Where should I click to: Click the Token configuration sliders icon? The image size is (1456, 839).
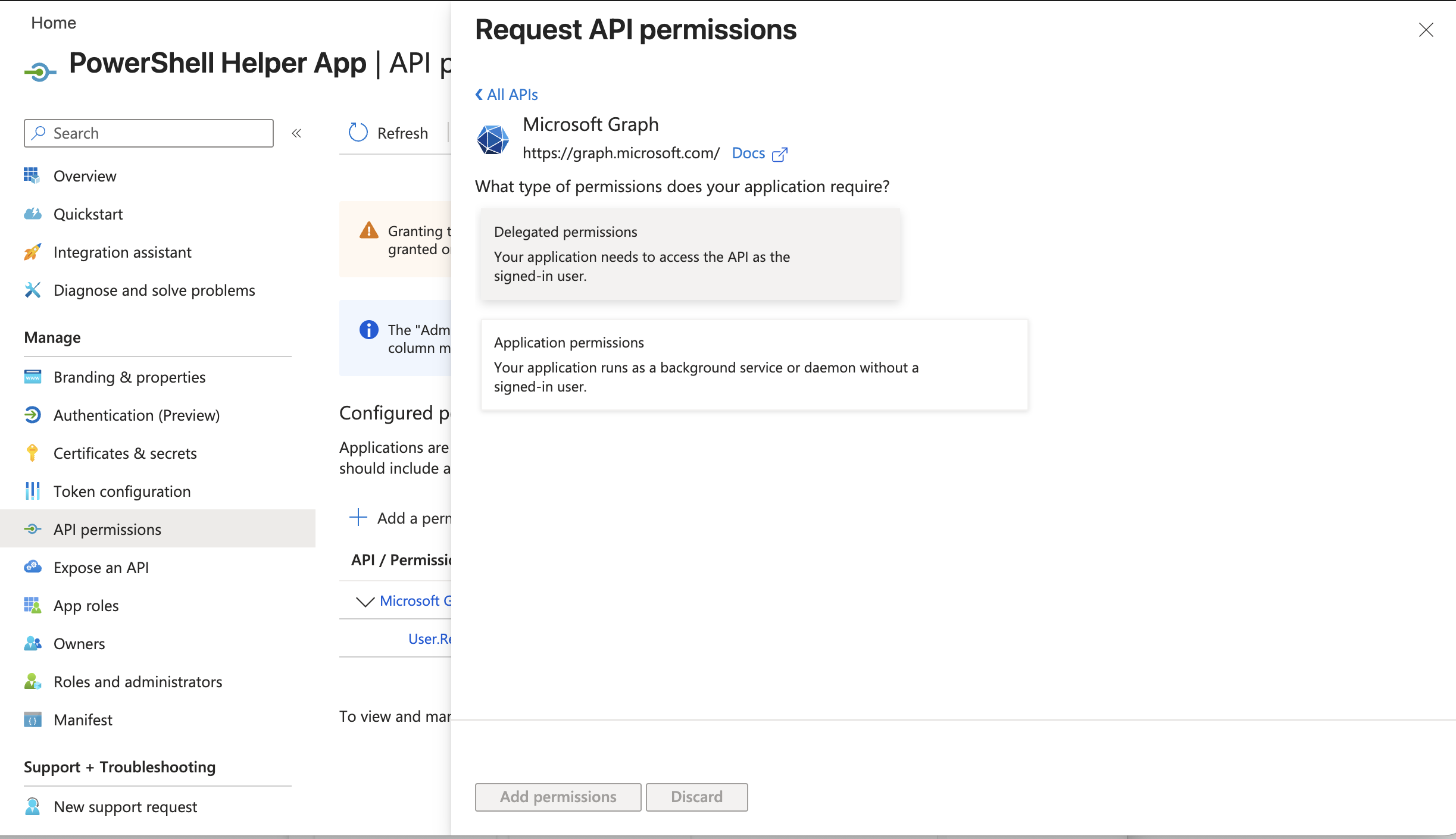(33, 491)
